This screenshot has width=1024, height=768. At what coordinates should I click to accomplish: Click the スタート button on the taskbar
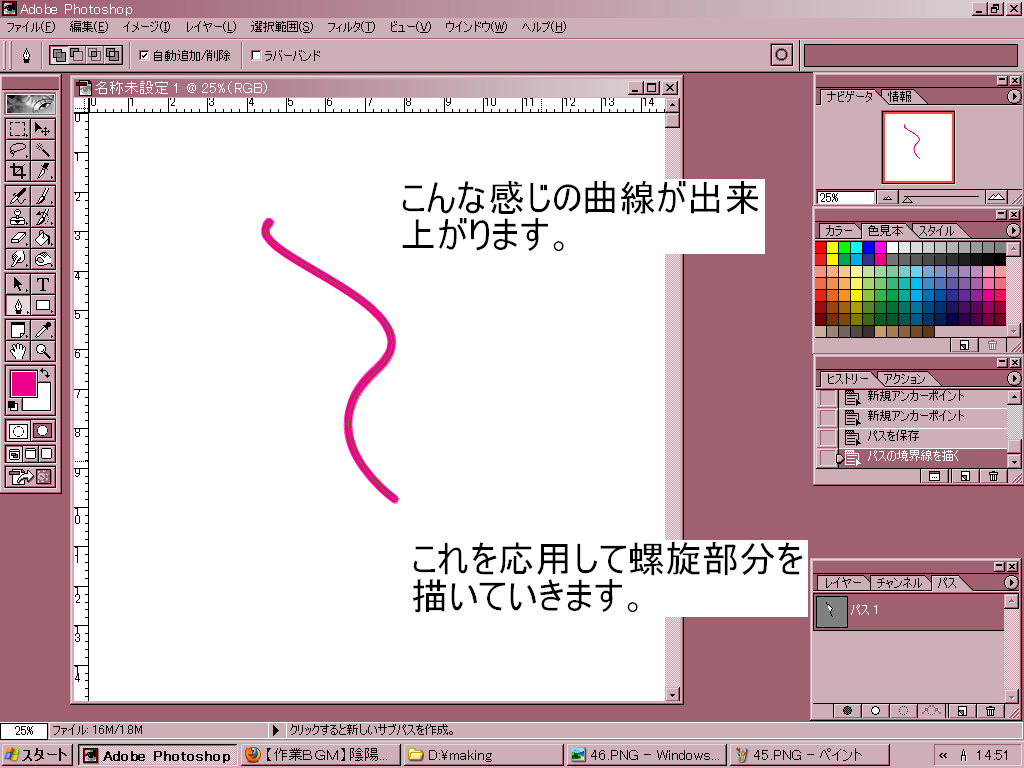[x=37, y=755]
